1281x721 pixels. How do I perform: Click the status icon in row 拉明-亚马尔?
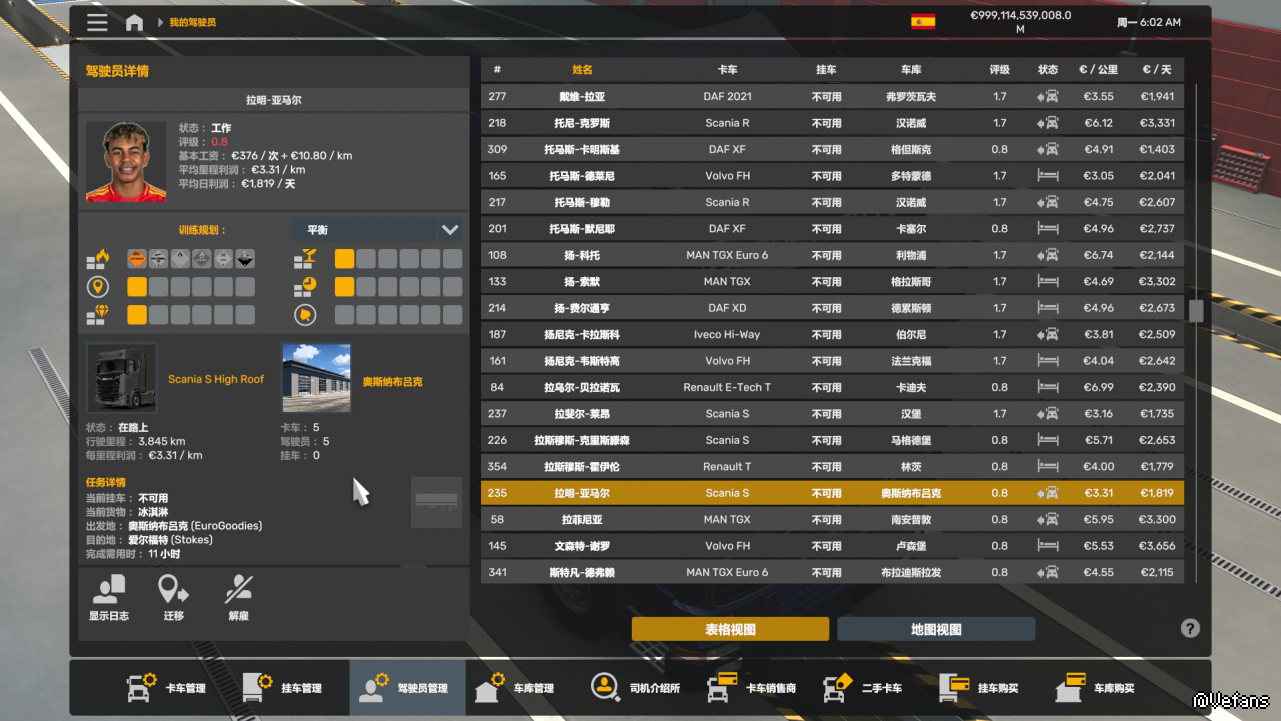1048,493
